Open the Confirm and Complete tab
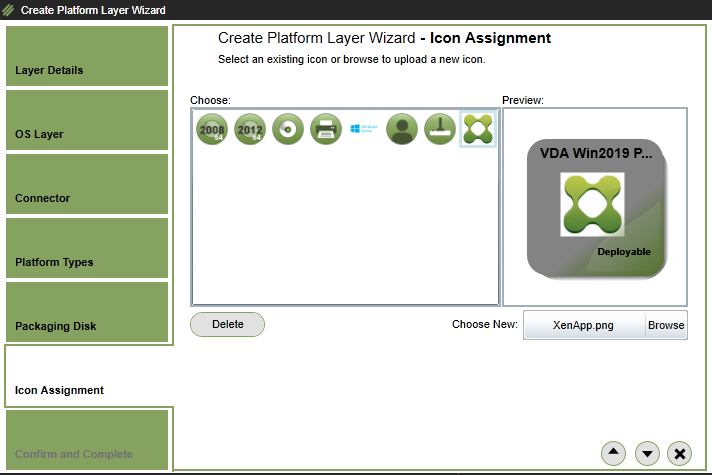This screenshot has width=712, height=475. [87, 440]
